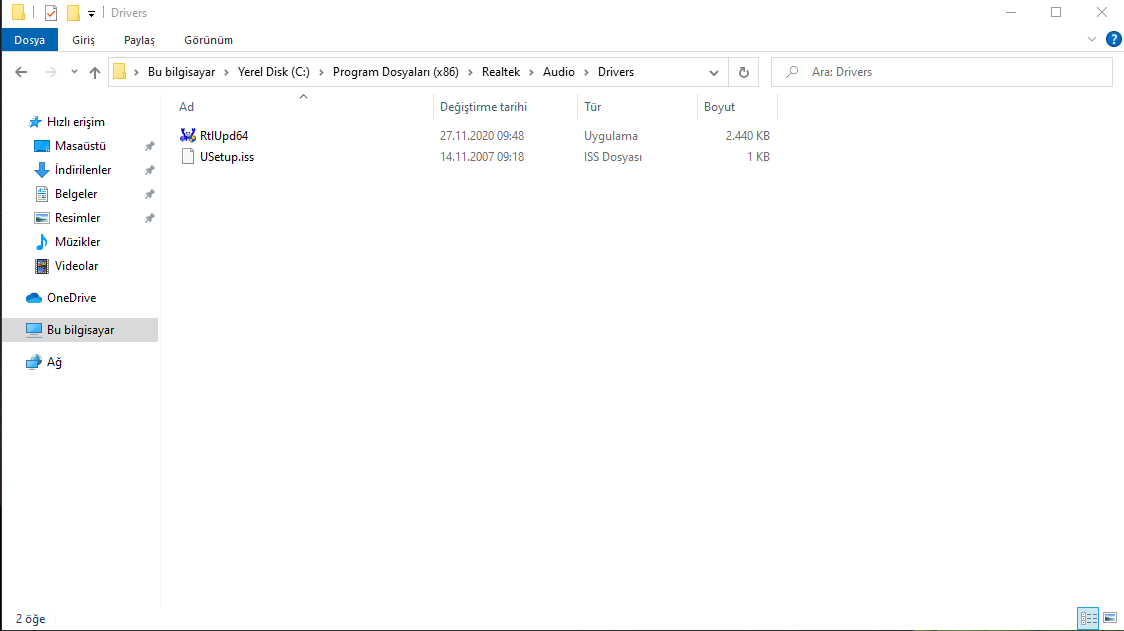Image resolution: width=1124 pixels, height=631 pixels.
Task: Select Bu bilgisayar in navigation pane
Action: [x=80, y=330]
